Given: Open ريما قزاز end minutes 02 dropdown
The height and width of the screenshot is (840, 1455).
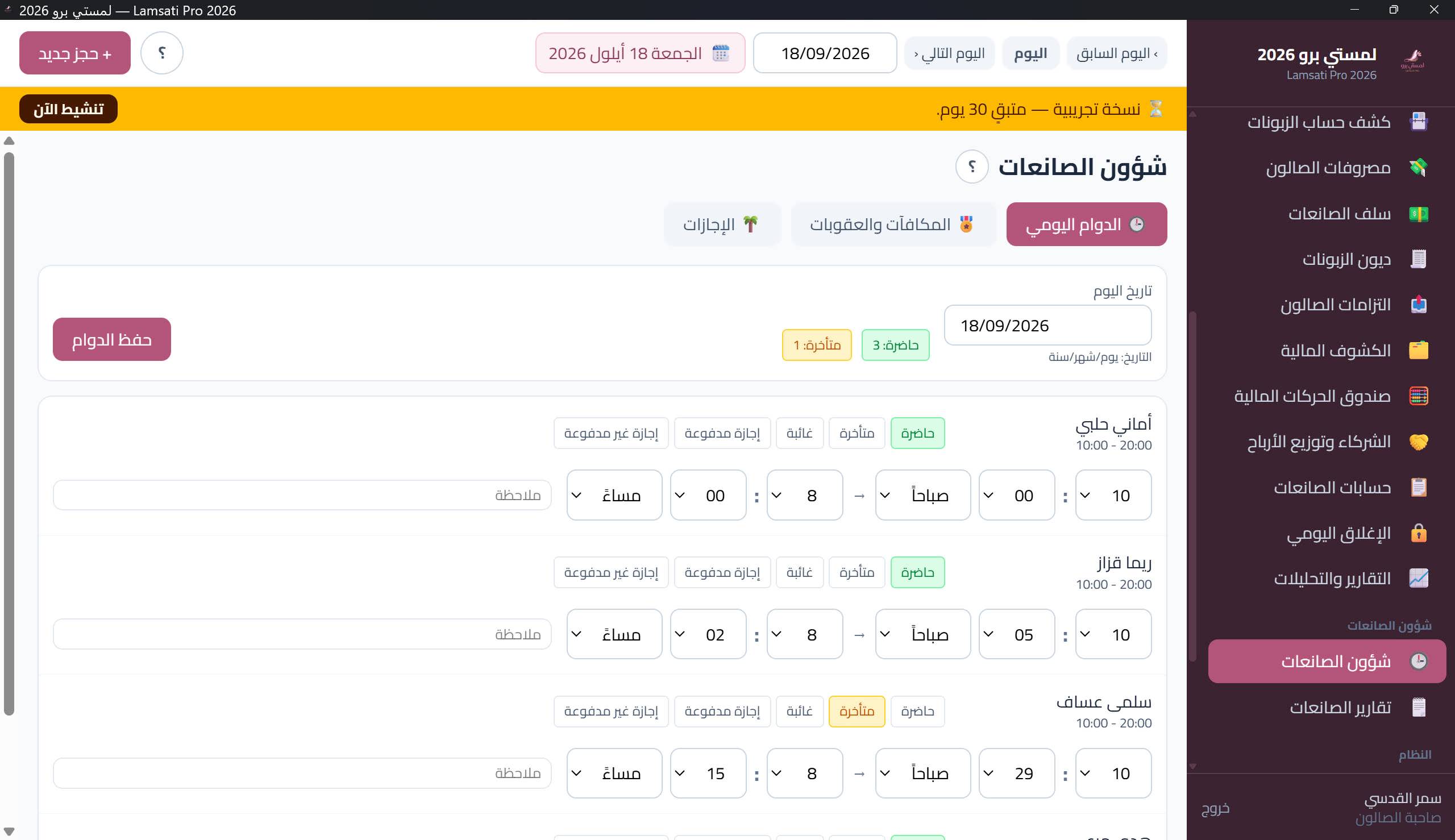Looking at the screenshot, I should pos(708,634).
